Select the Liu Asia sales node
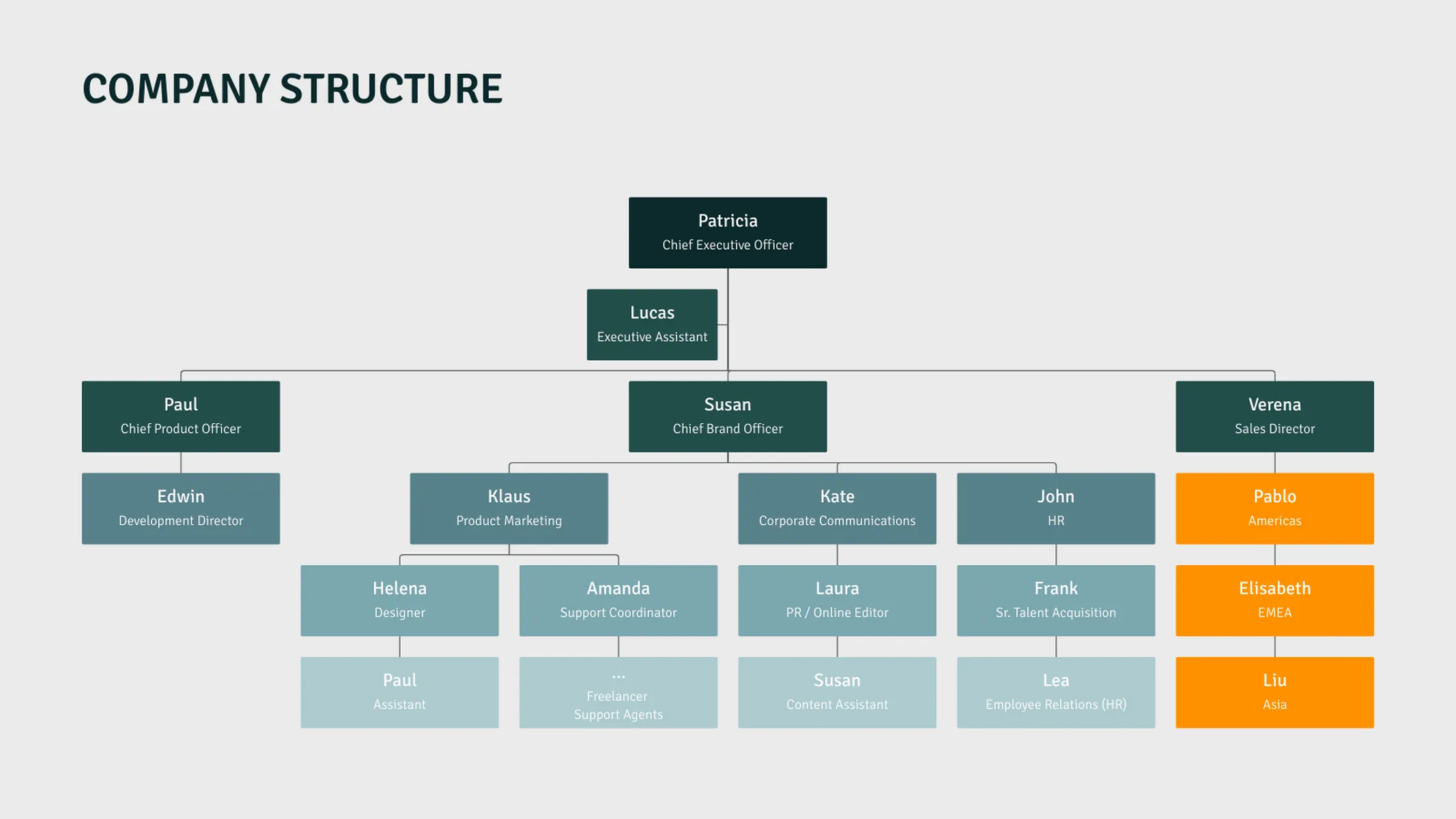1456x819 pixels. click(x=1274, y=692)
